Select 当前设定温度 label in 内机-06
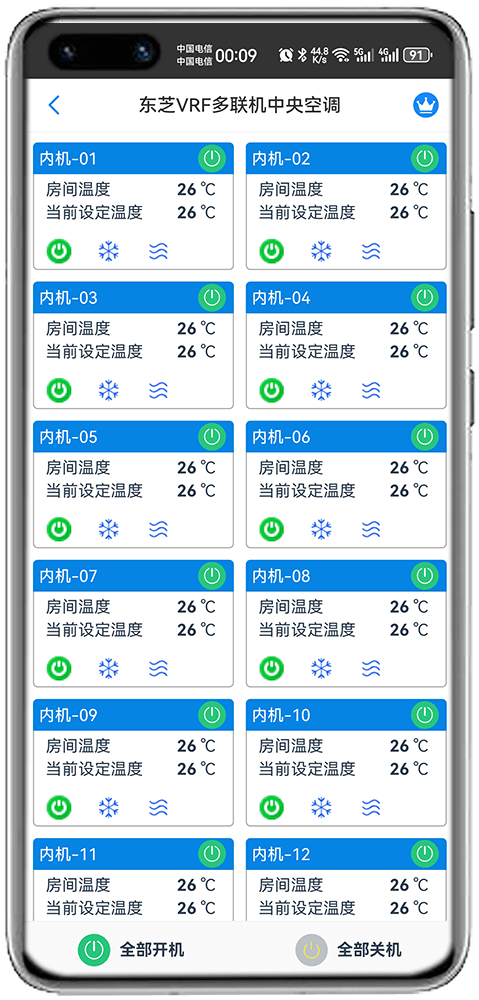Image resolution: width=479 pixels, height=1000 pixels. (306, 490)
